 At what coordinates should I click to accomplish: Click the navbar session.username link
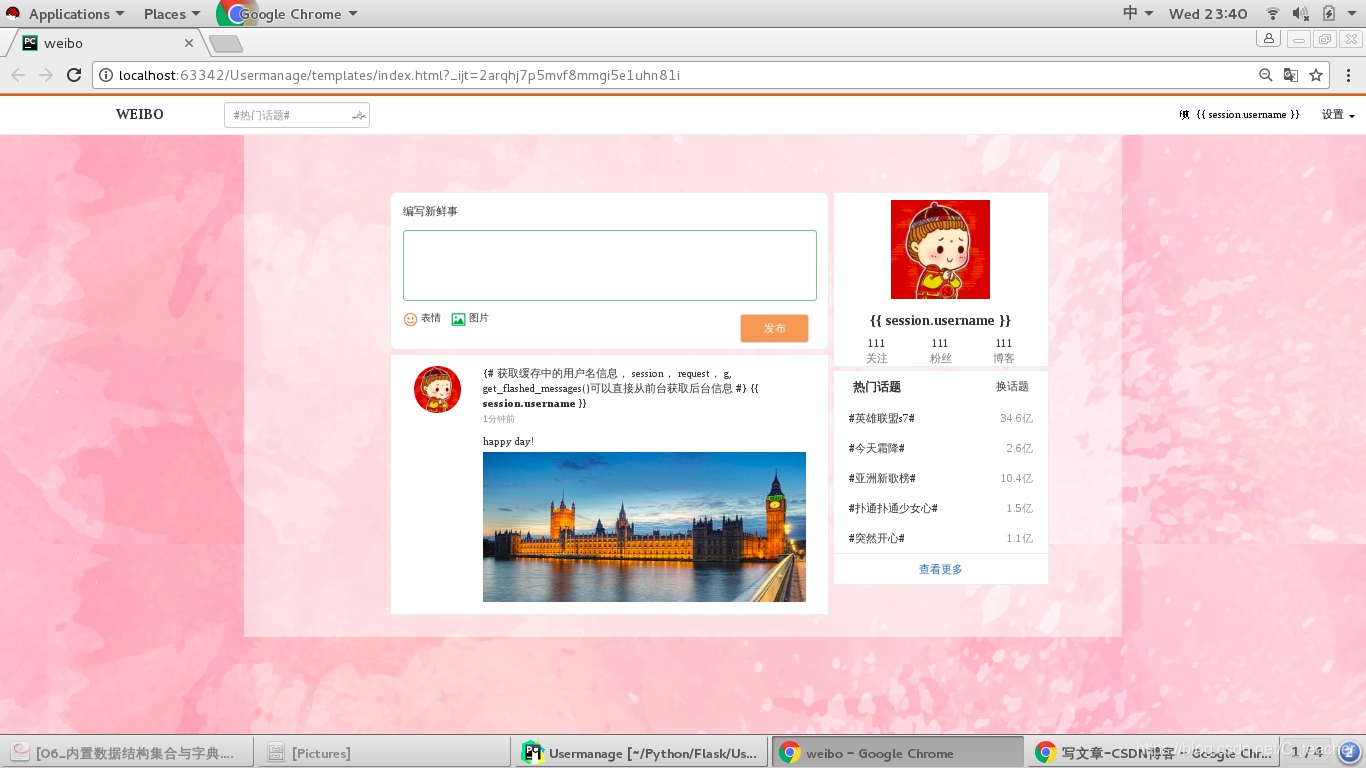[1248, 115]
